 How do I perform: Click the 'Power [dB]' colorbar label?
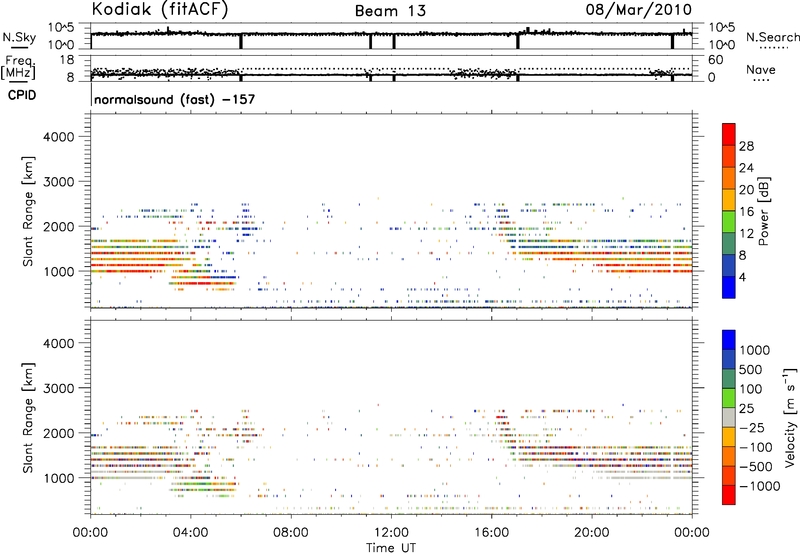point(763,211)
